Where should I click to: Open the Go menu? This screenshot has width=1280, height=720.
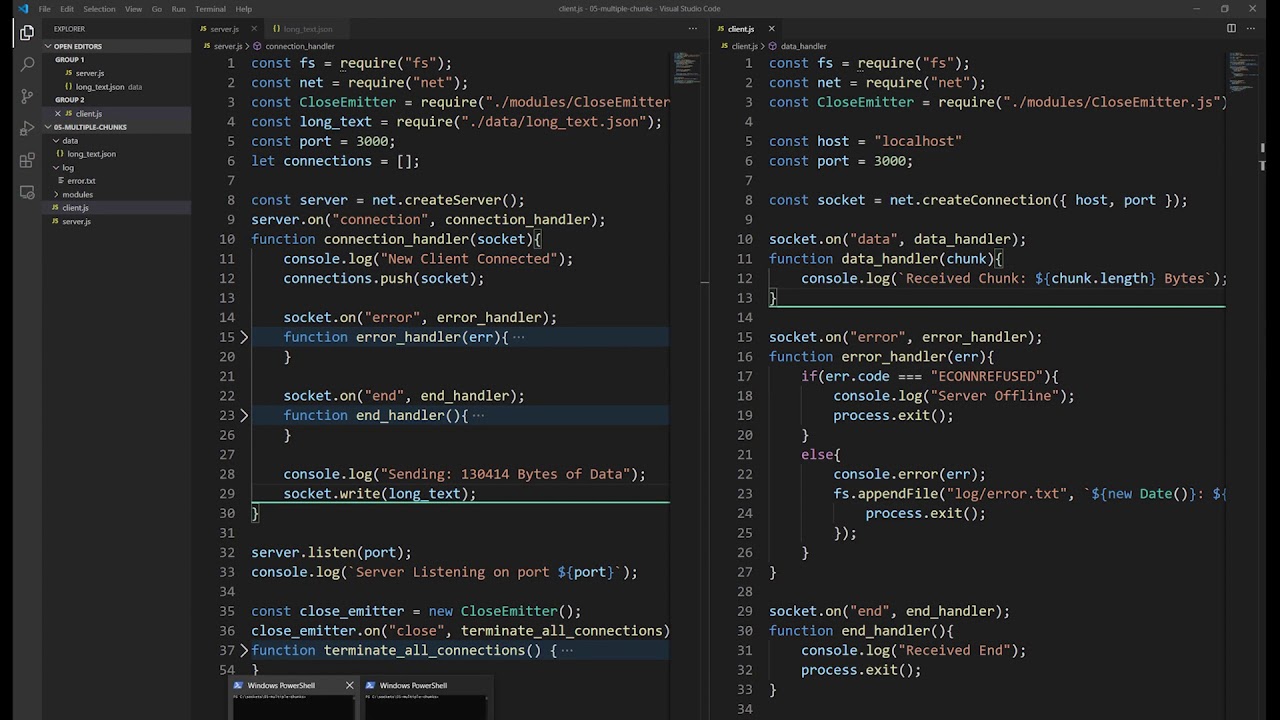tap(156, 9)
